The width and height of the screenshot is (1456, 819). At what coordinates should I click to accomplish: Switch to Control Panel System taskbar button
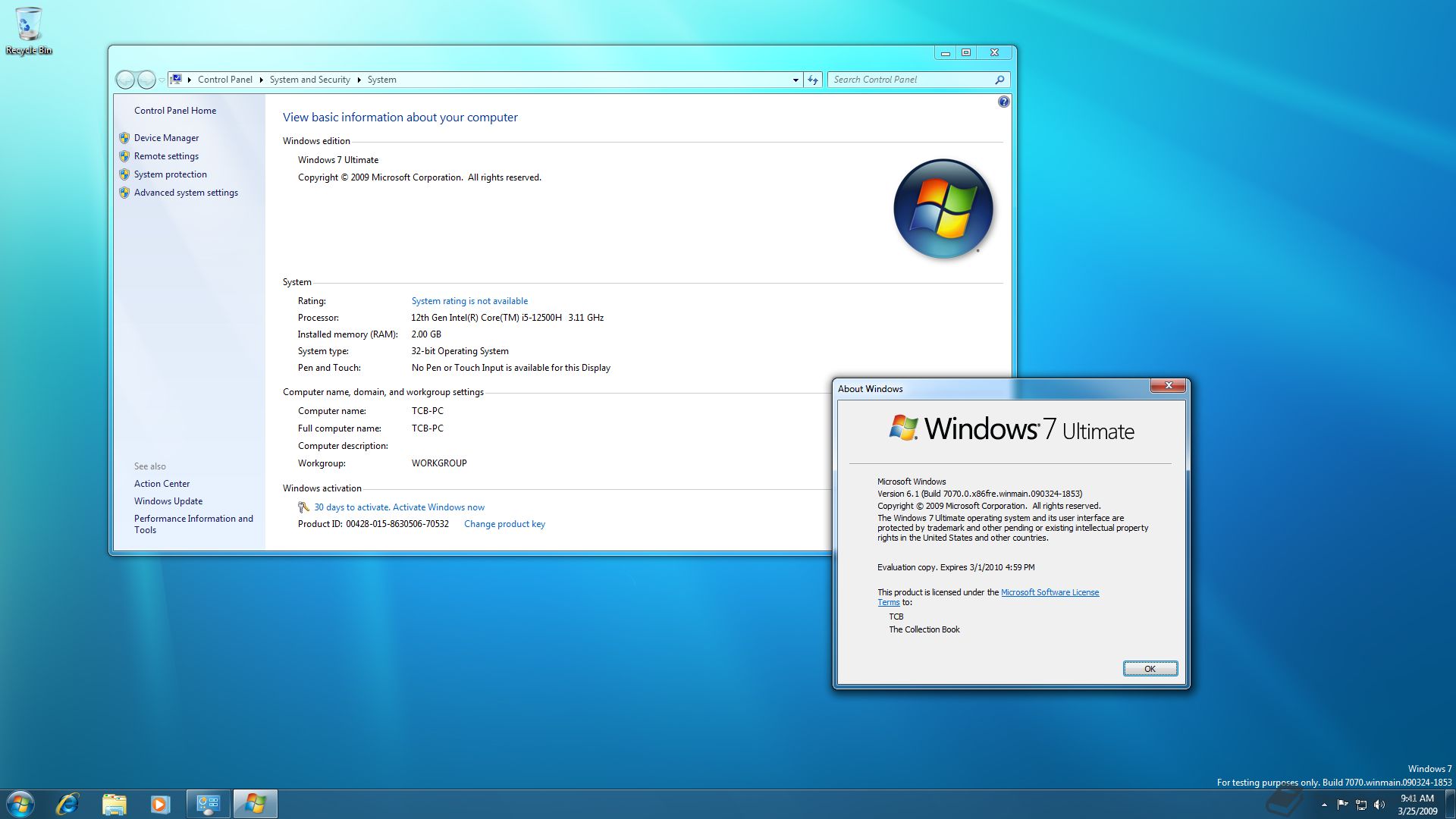208,804
